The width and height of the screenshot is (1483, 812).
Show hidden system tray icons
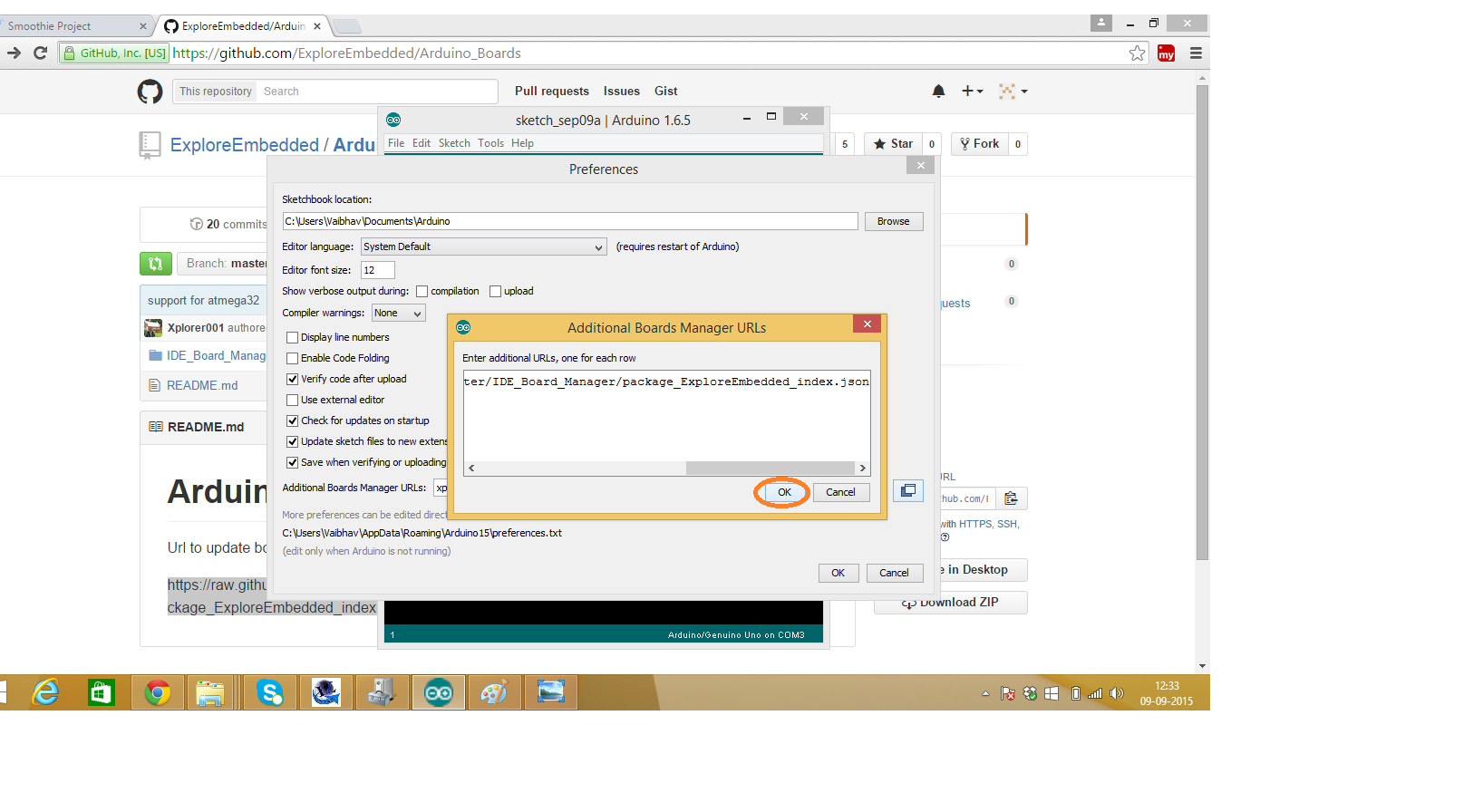(985, 693)
